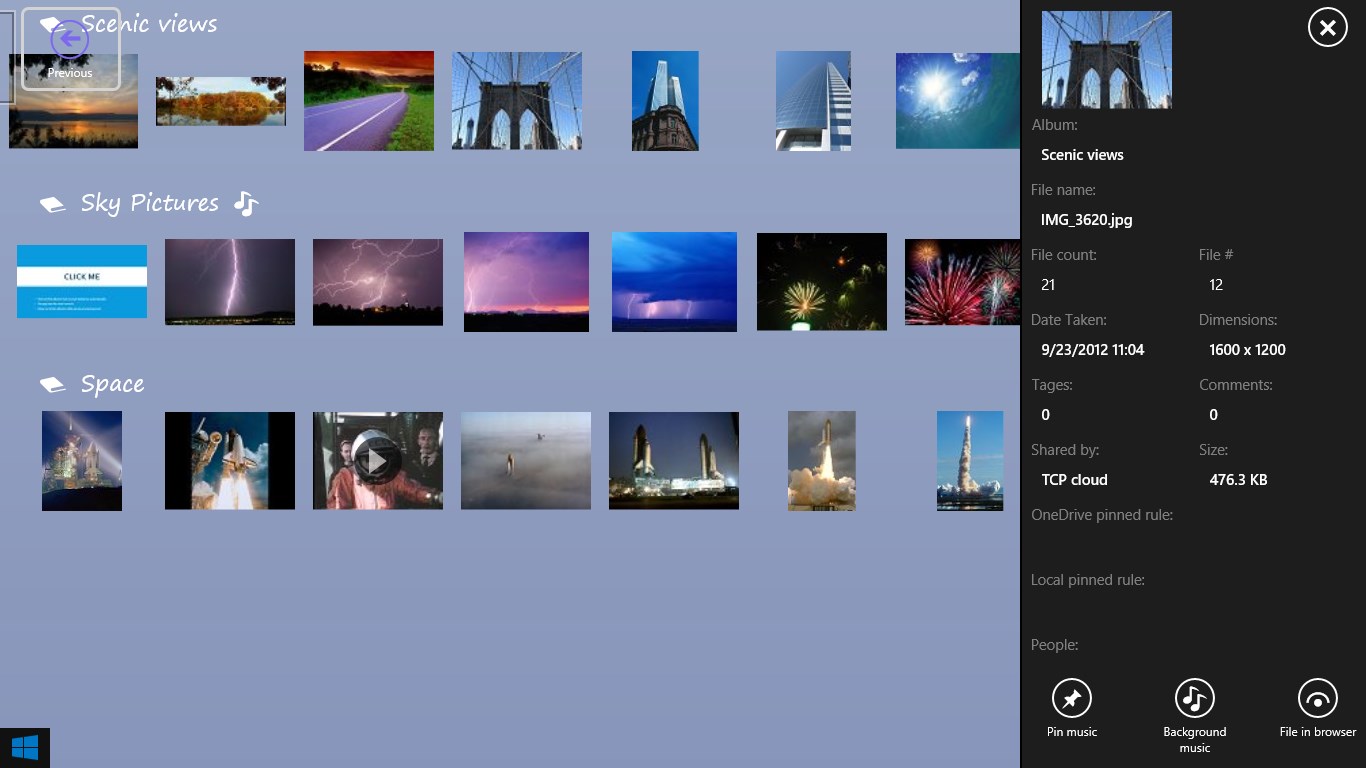Go back using Previous arrow button

70,40
